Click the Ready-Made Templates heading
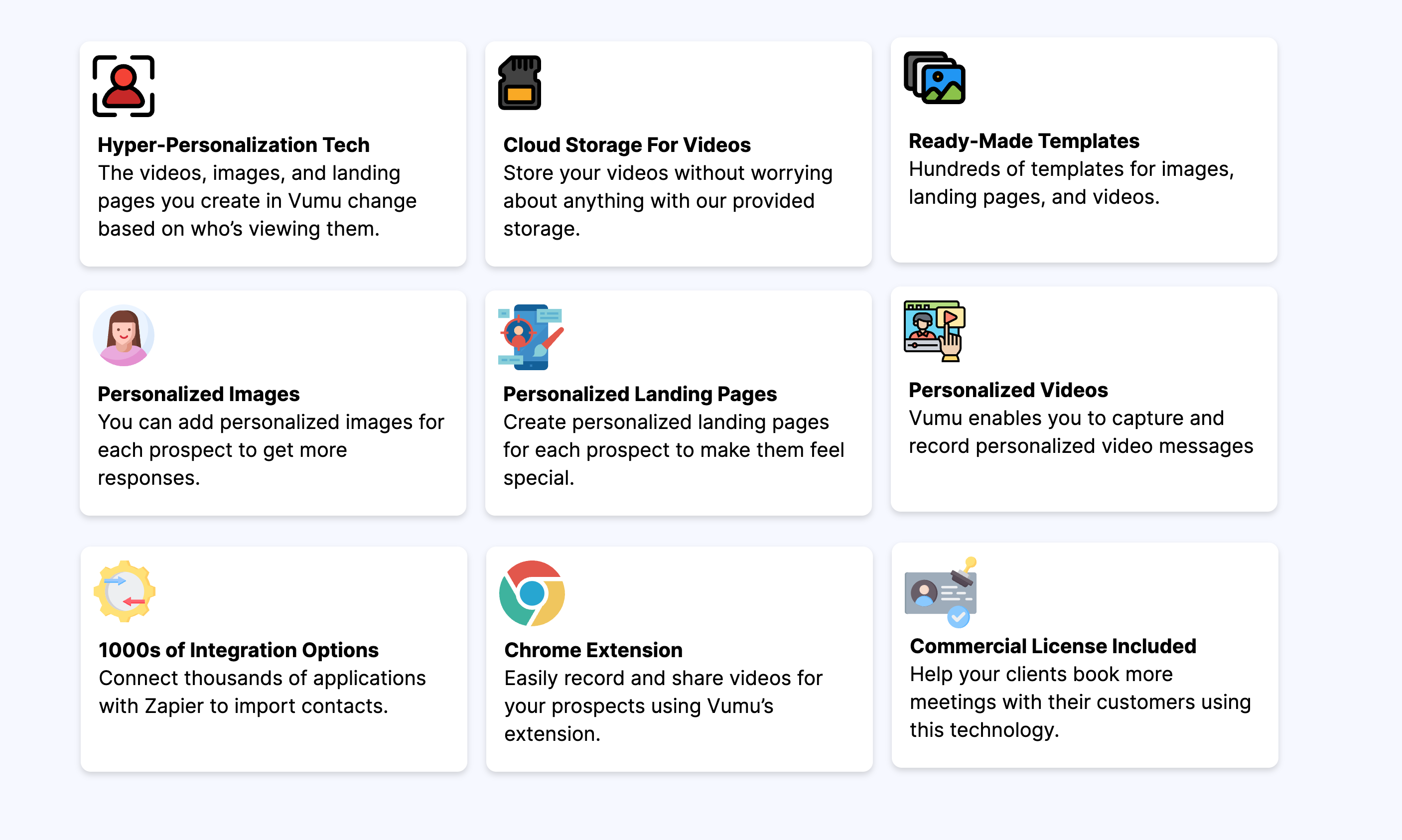 click(1023, 141)
